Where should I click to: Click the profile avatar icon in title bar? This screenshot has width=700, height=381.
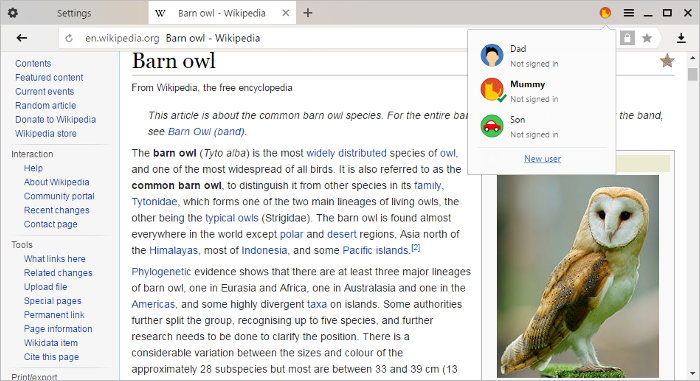click(x=605, y=13)
